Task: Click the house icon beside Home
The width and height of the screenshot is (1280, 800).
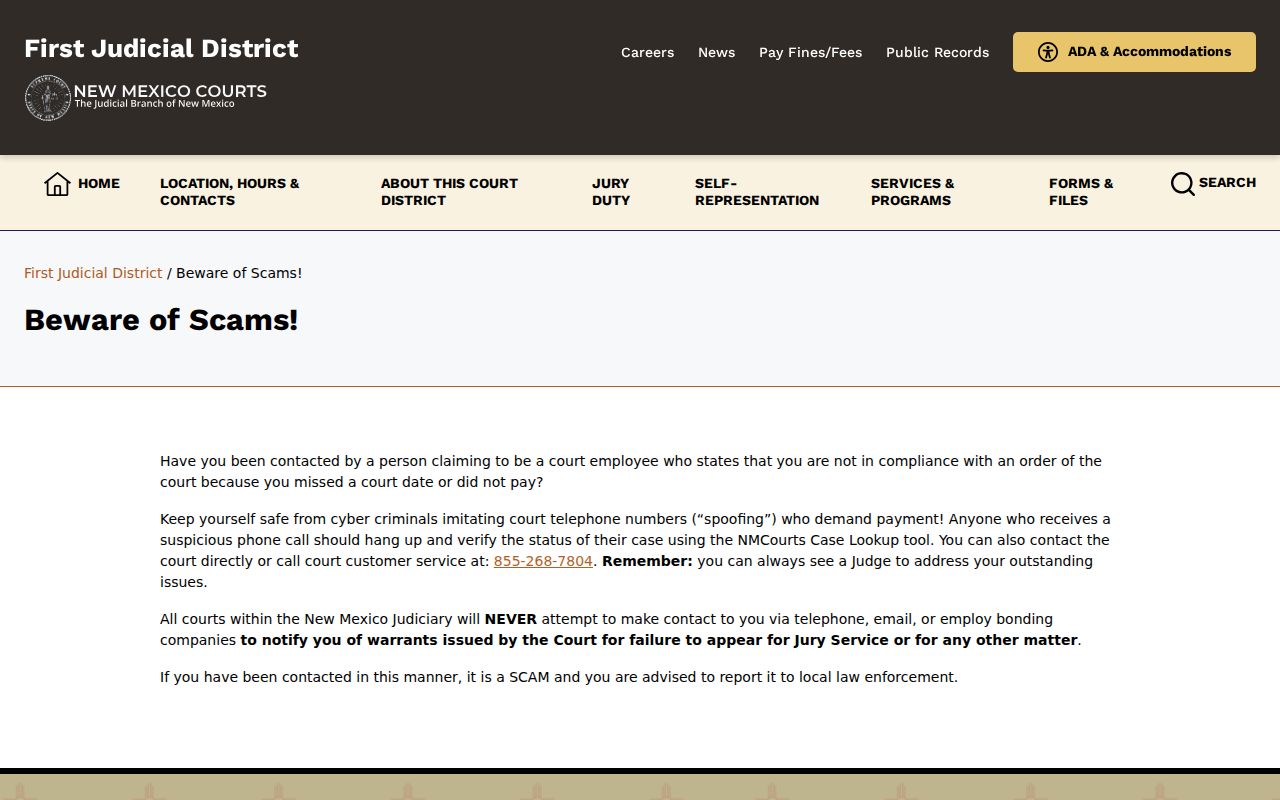Action: click(57, 184)
